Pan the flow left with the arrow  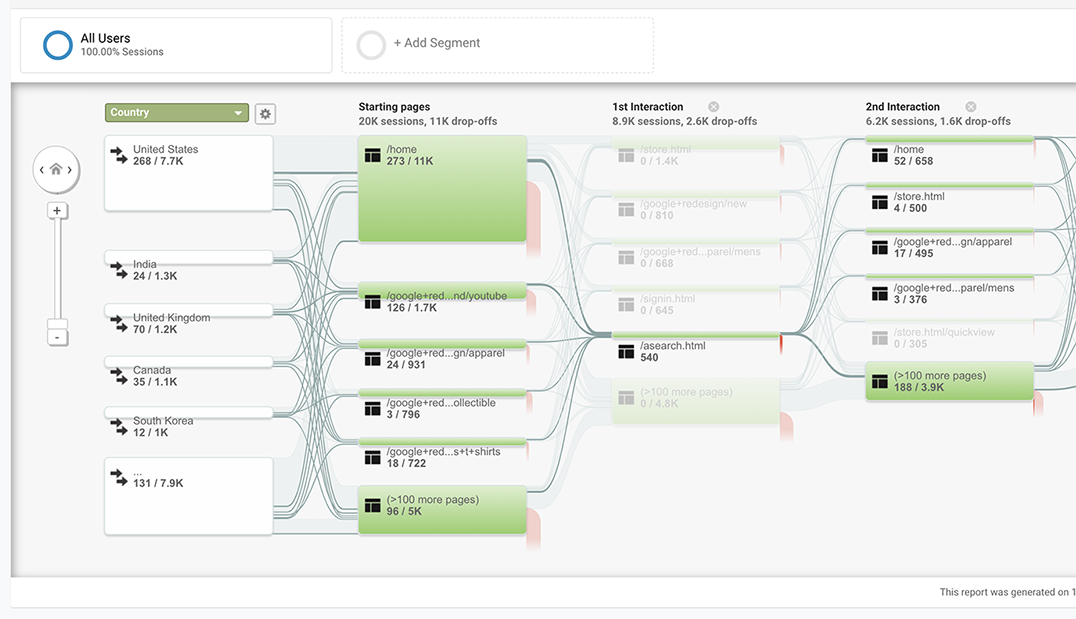(x=42, y=170)
